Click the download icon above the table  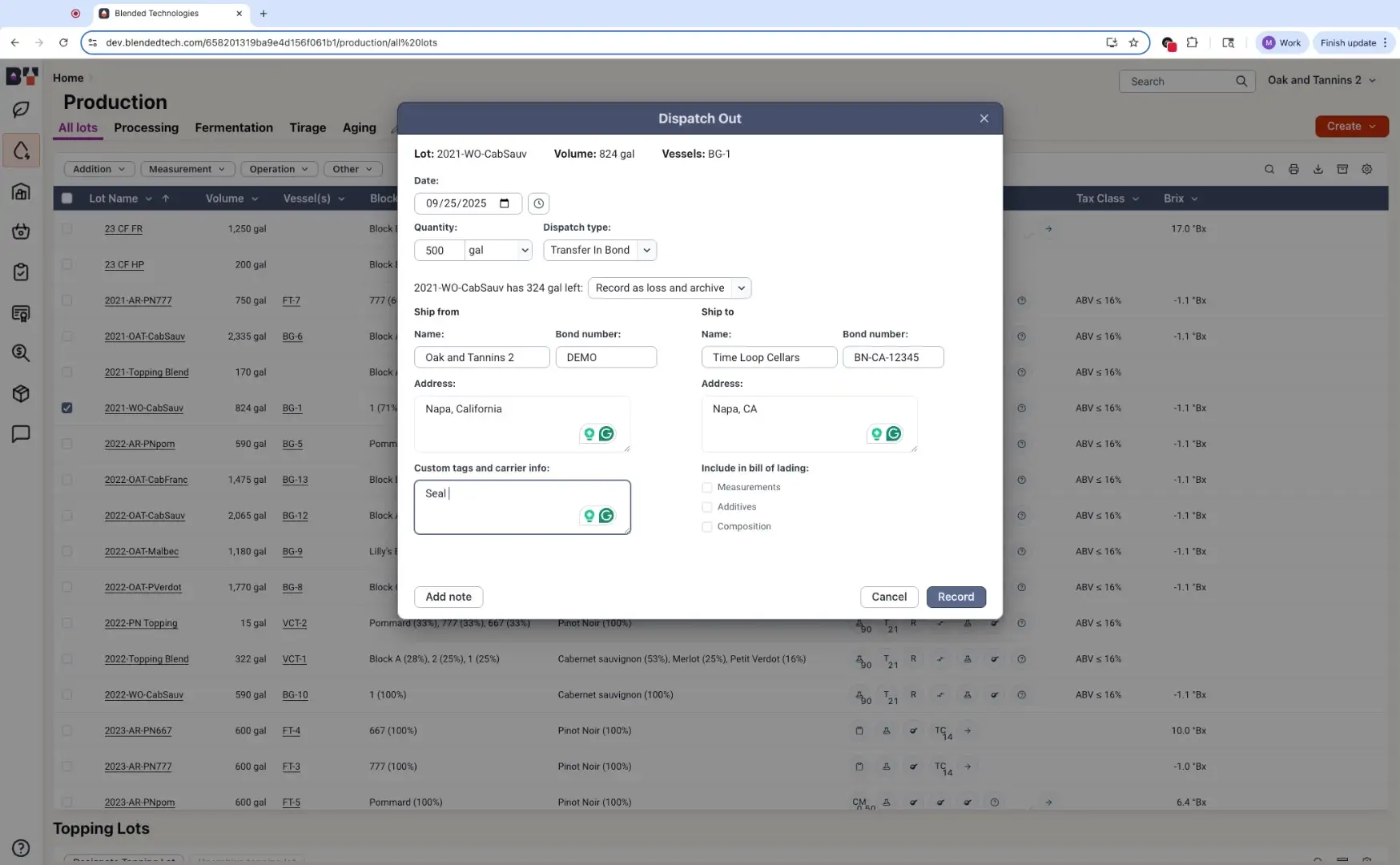(1318, 169)
